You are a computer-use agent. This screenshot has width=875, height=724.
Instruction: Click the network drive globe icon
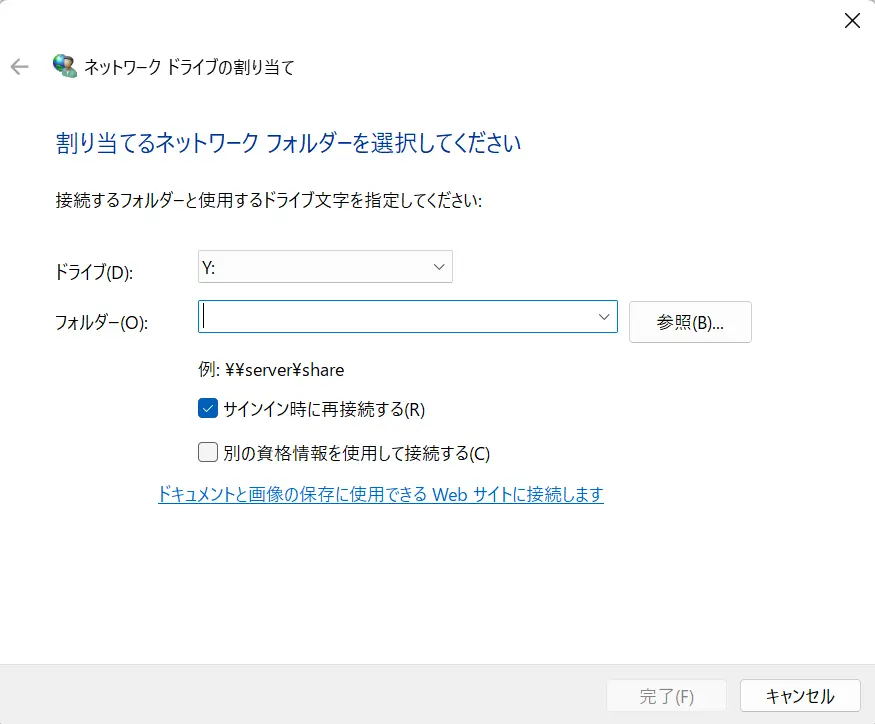coord(65,66)
